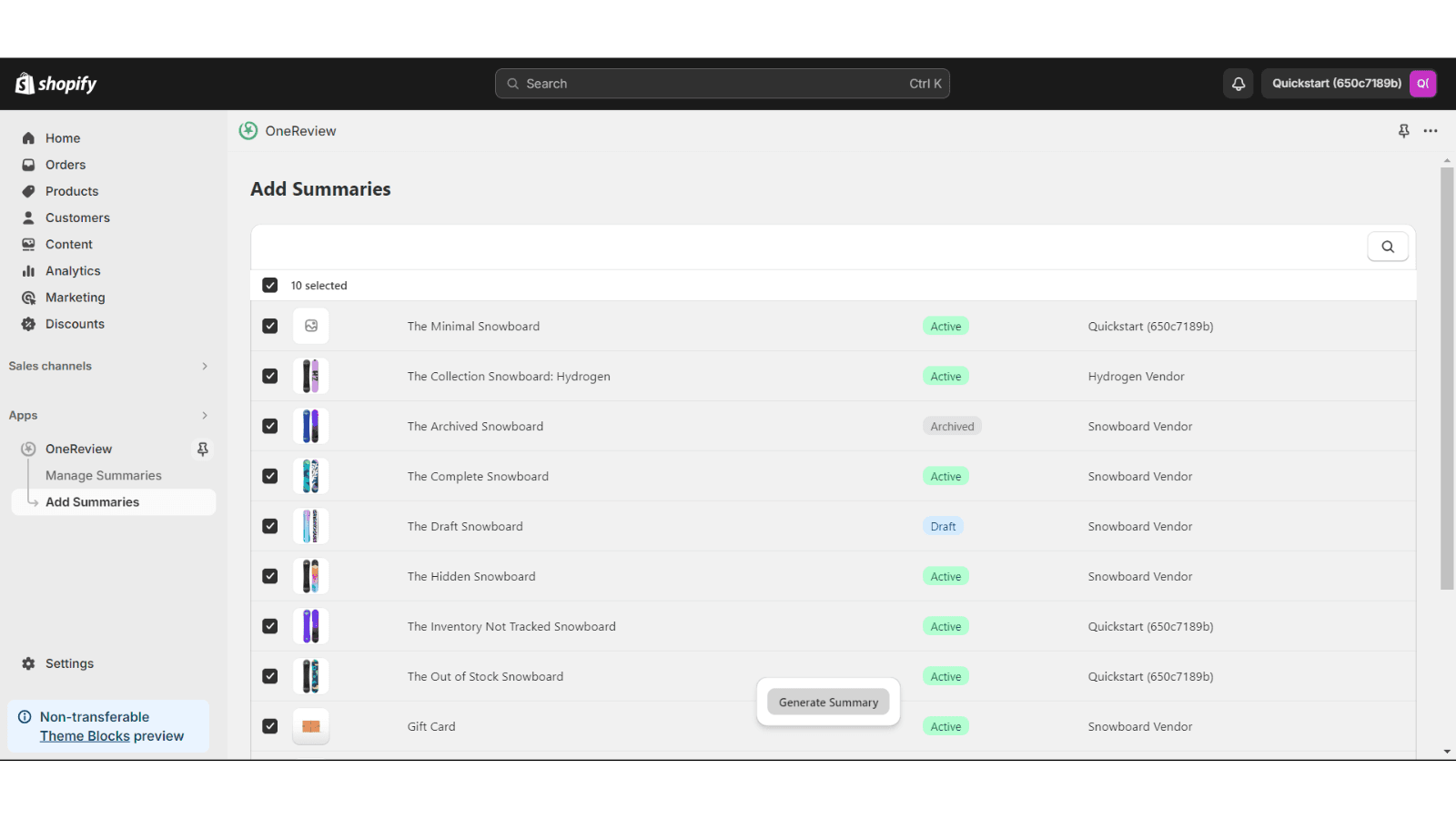Image resolution: width=1456 pixels, height=819 pixels.
Task: Click the Quickstart account avatar
Action: (x=1422, y=84)
